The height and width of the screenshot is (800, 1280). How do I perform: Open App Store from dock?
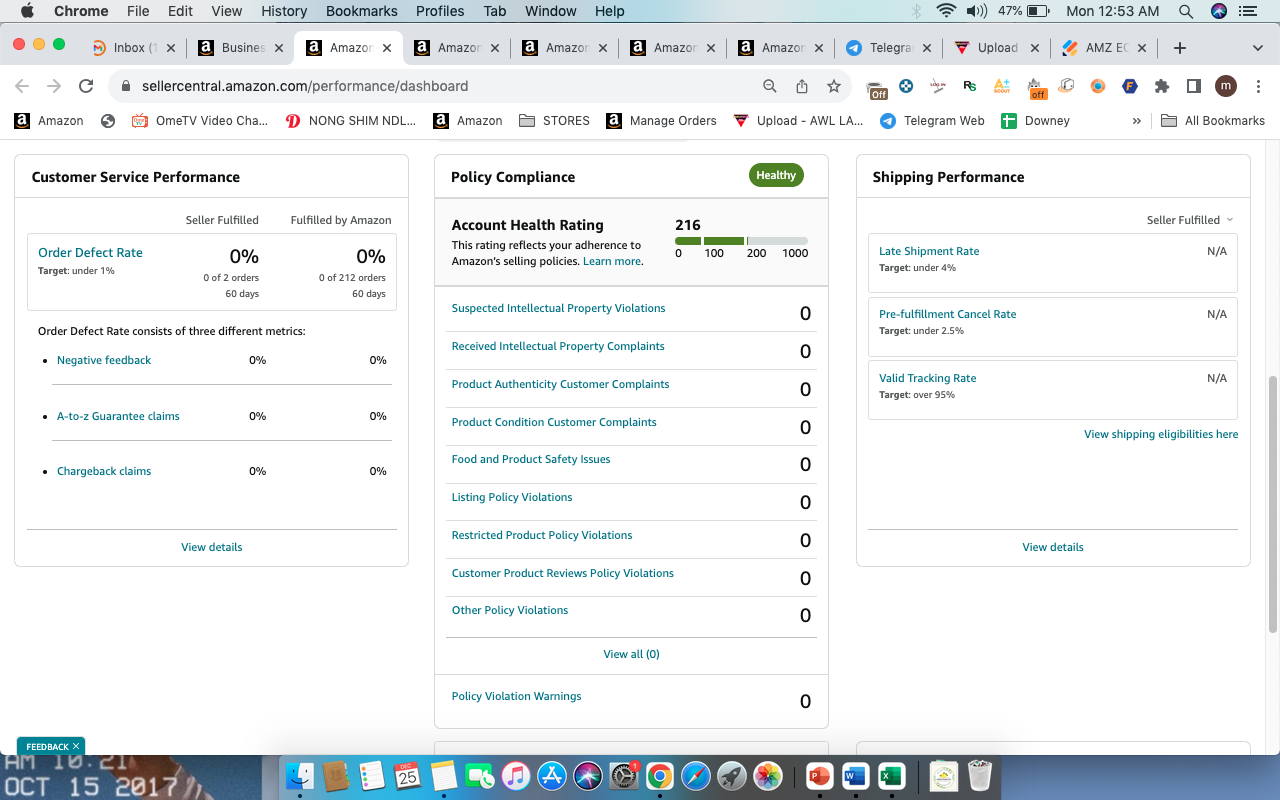point(552,775)
